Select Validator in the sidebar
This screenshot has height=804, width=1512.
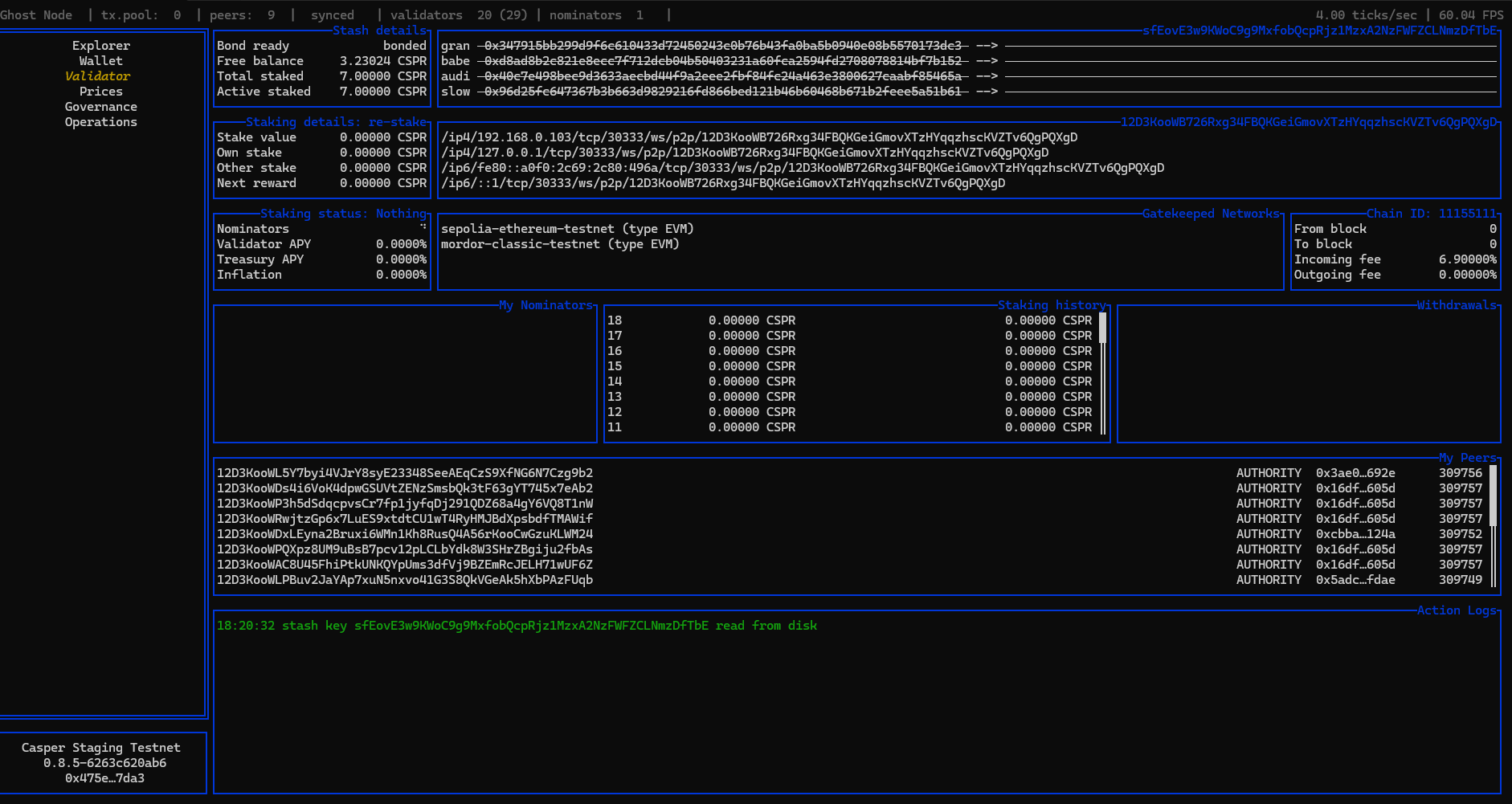97,76
